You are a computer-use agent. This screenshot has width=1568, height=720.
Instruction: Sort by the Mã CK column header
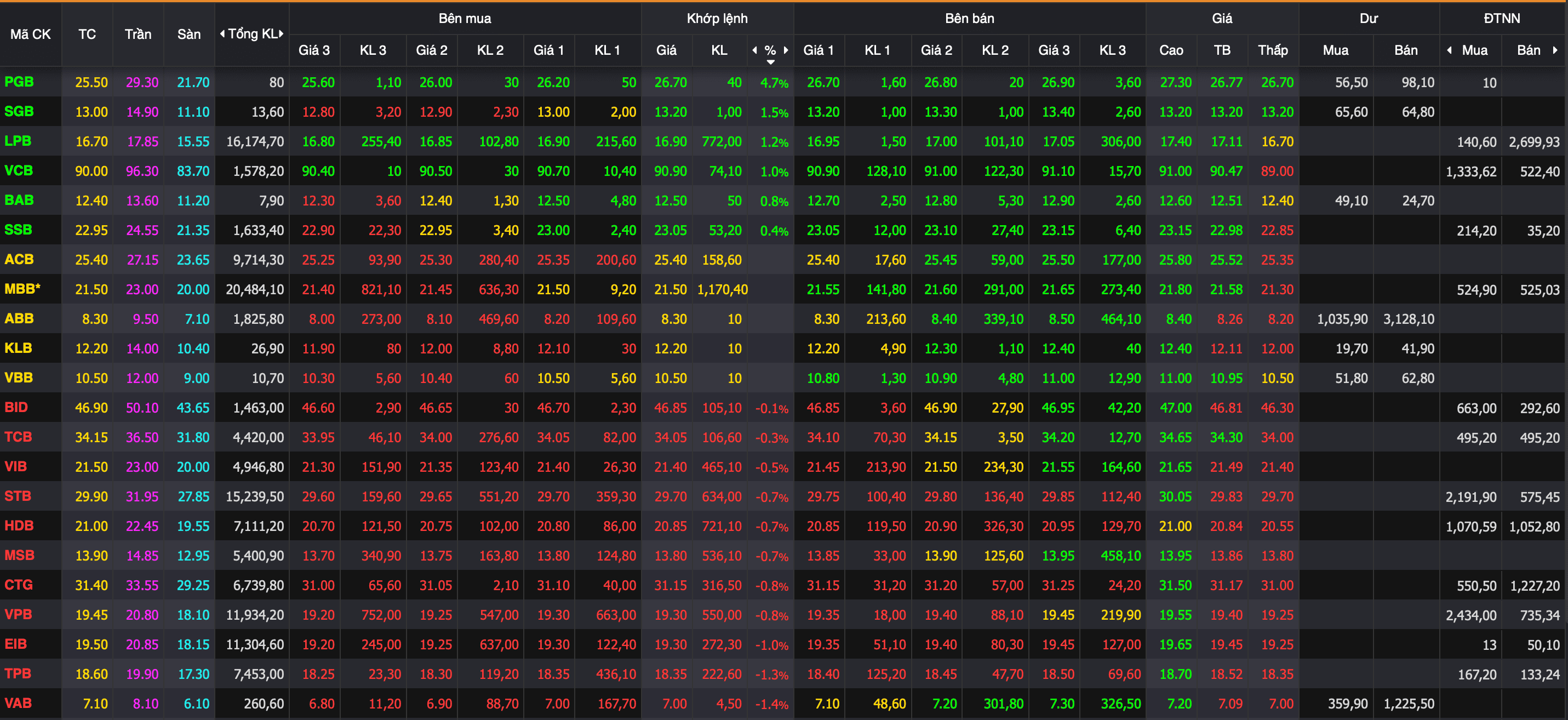click(31, 35)
